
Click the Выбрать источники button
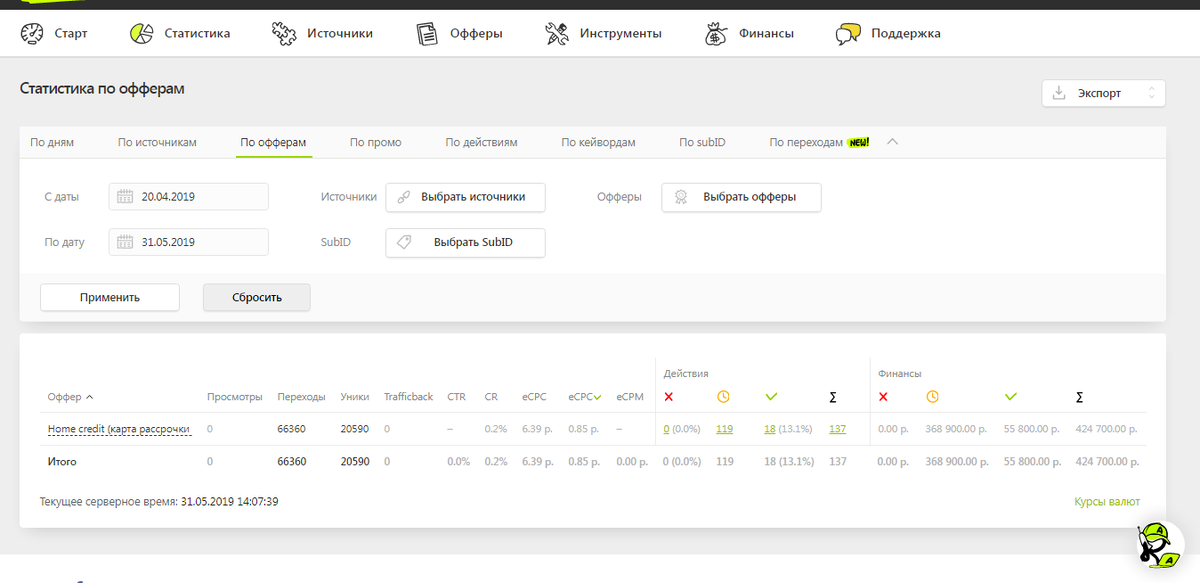465,197
